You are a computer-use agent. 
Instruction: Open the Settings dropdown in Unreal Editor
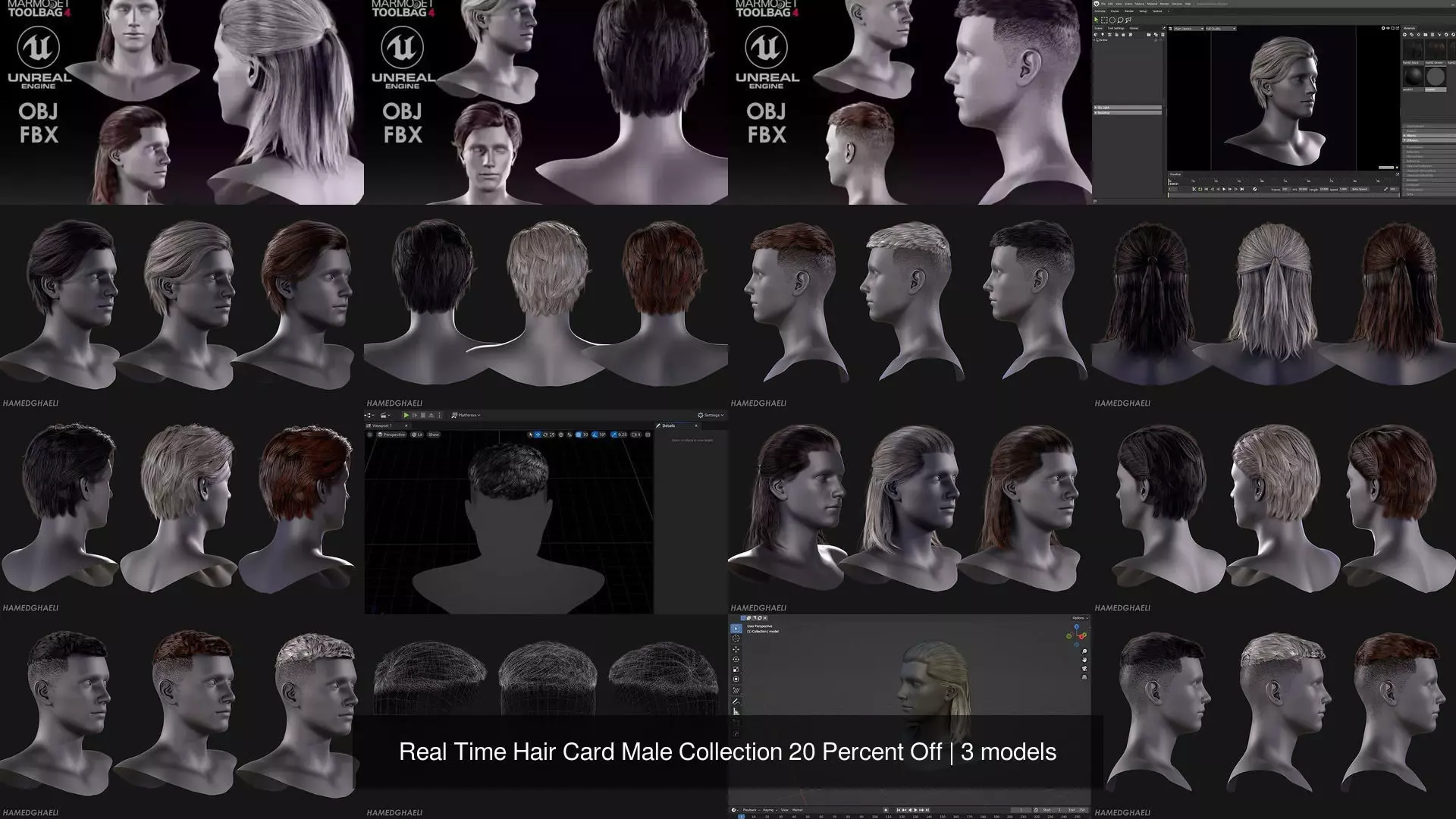tap(711, 415)
